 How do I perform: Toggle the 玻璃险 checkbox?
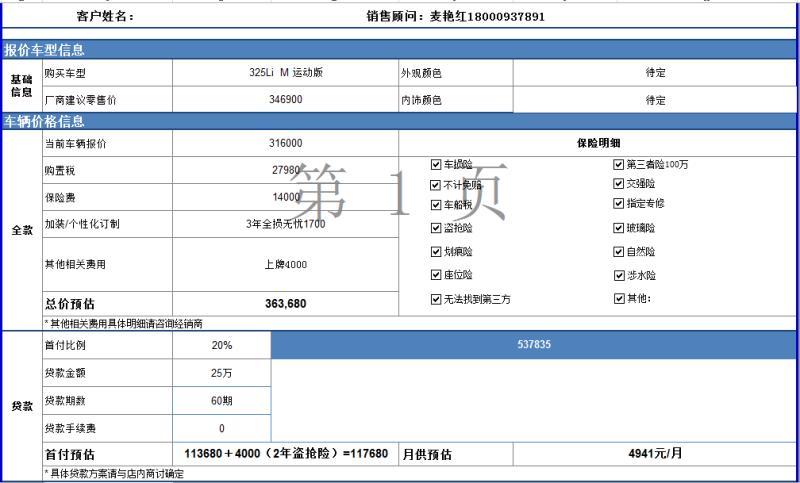619,228
